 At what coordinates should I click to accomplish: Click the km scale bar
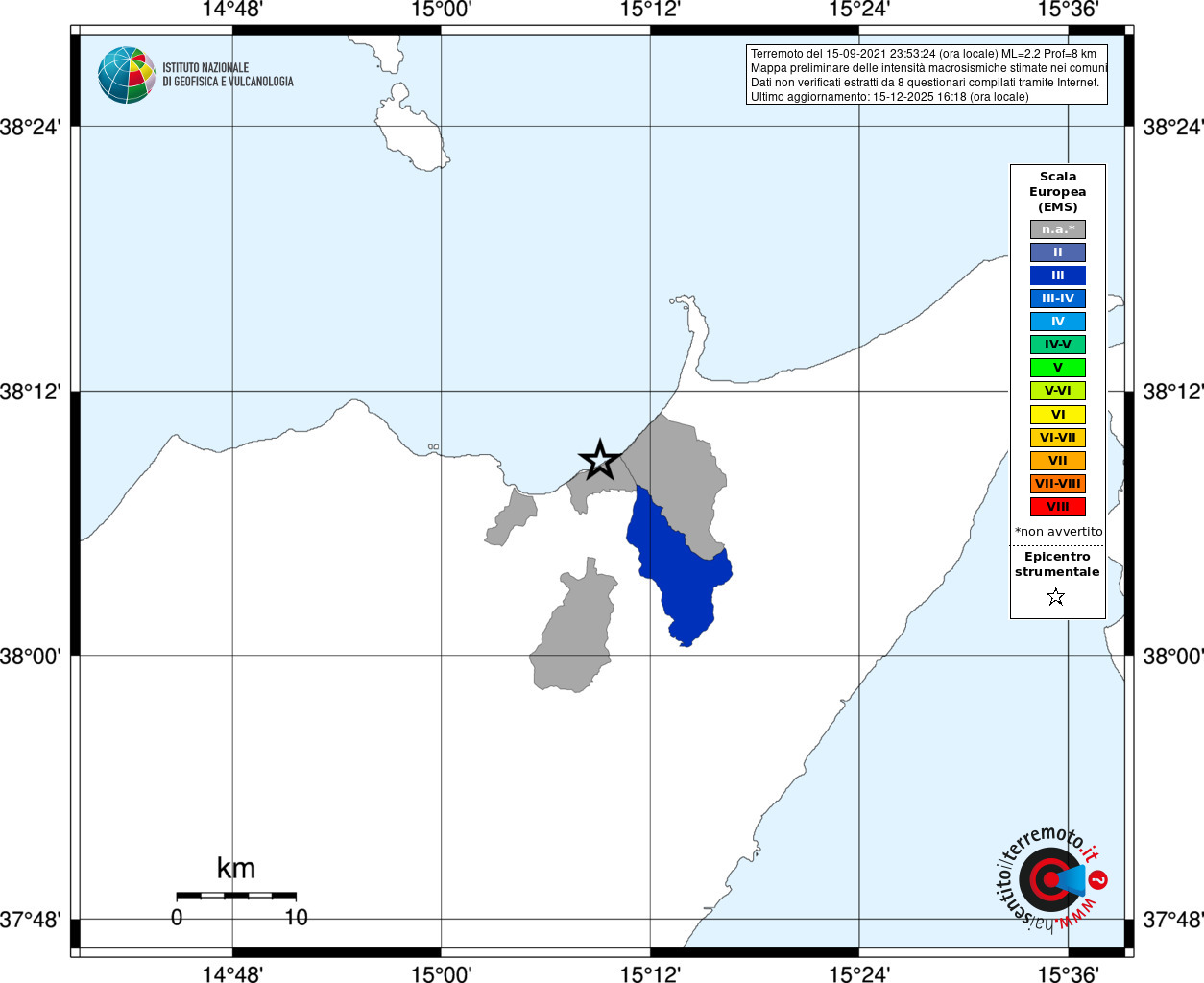[x=236, y=896]
